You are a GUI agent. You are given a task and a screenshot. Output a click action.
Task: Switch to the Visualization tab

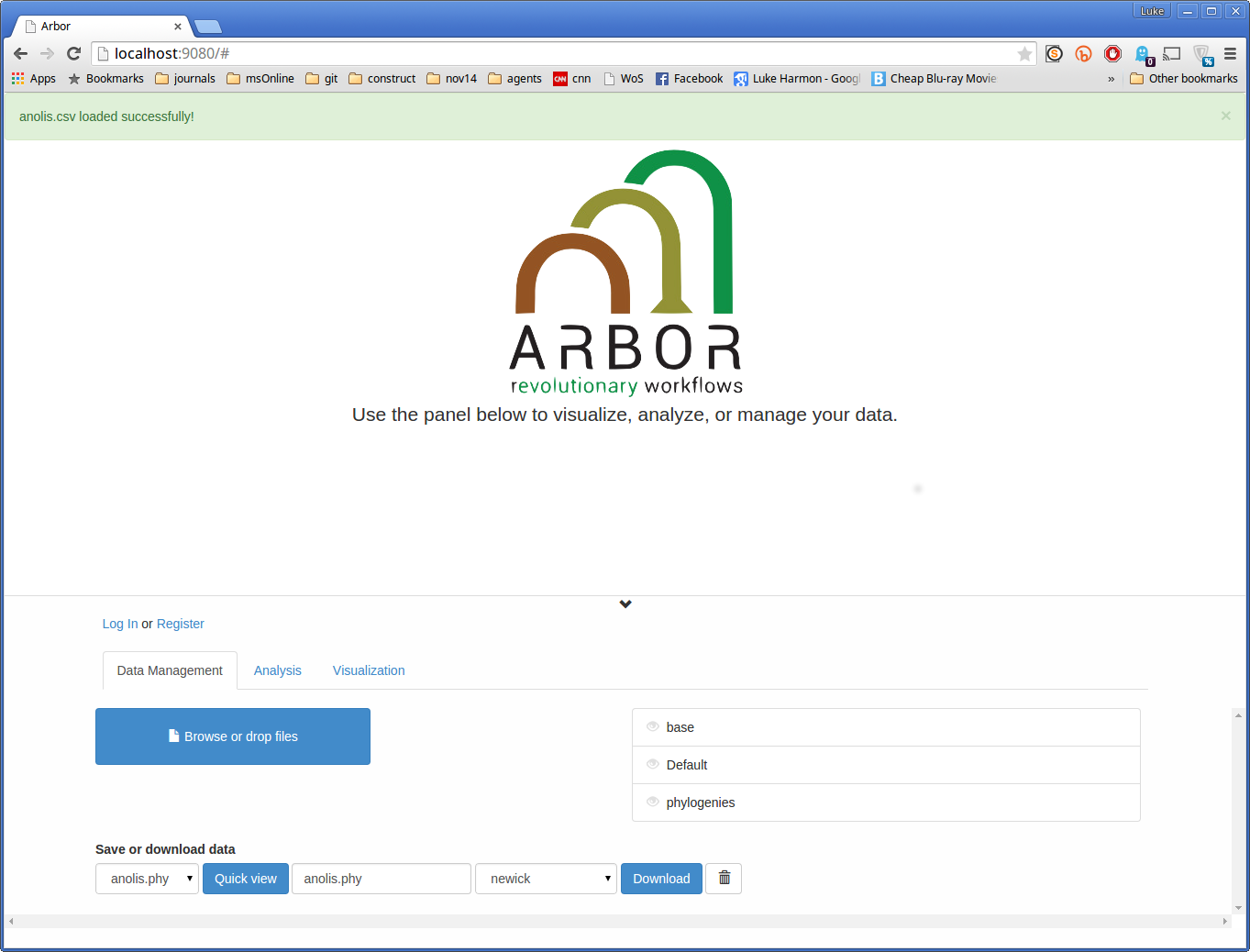369,670
